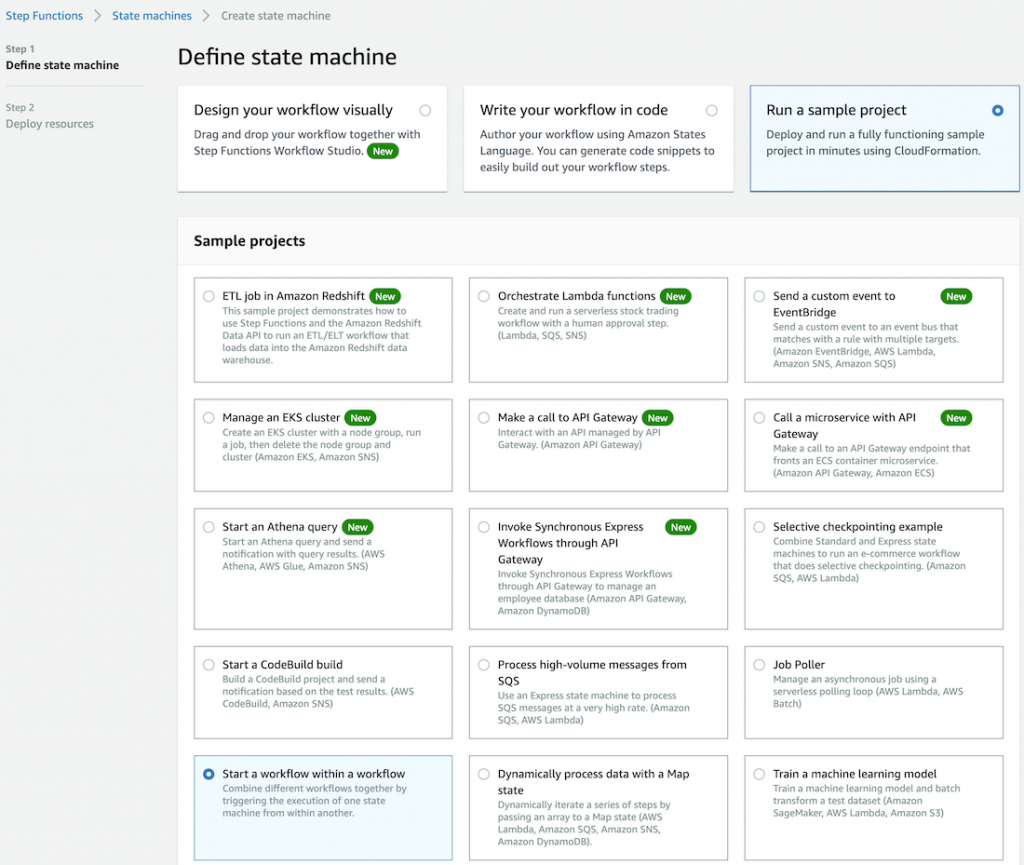Pick Train a machine learning model

(x=759, y=774)
